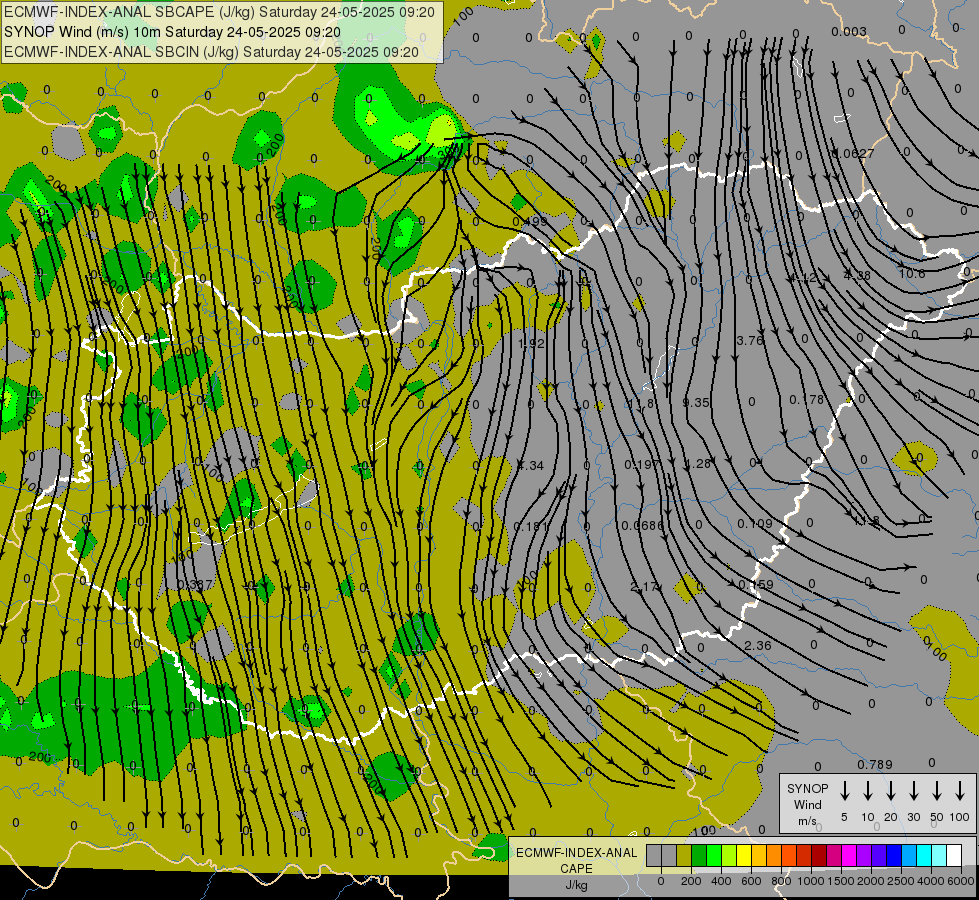The height and width of the screenshot is (900, 979).
Task: Click the 2.36 value on the map
Action: click(x=758, y=645)
